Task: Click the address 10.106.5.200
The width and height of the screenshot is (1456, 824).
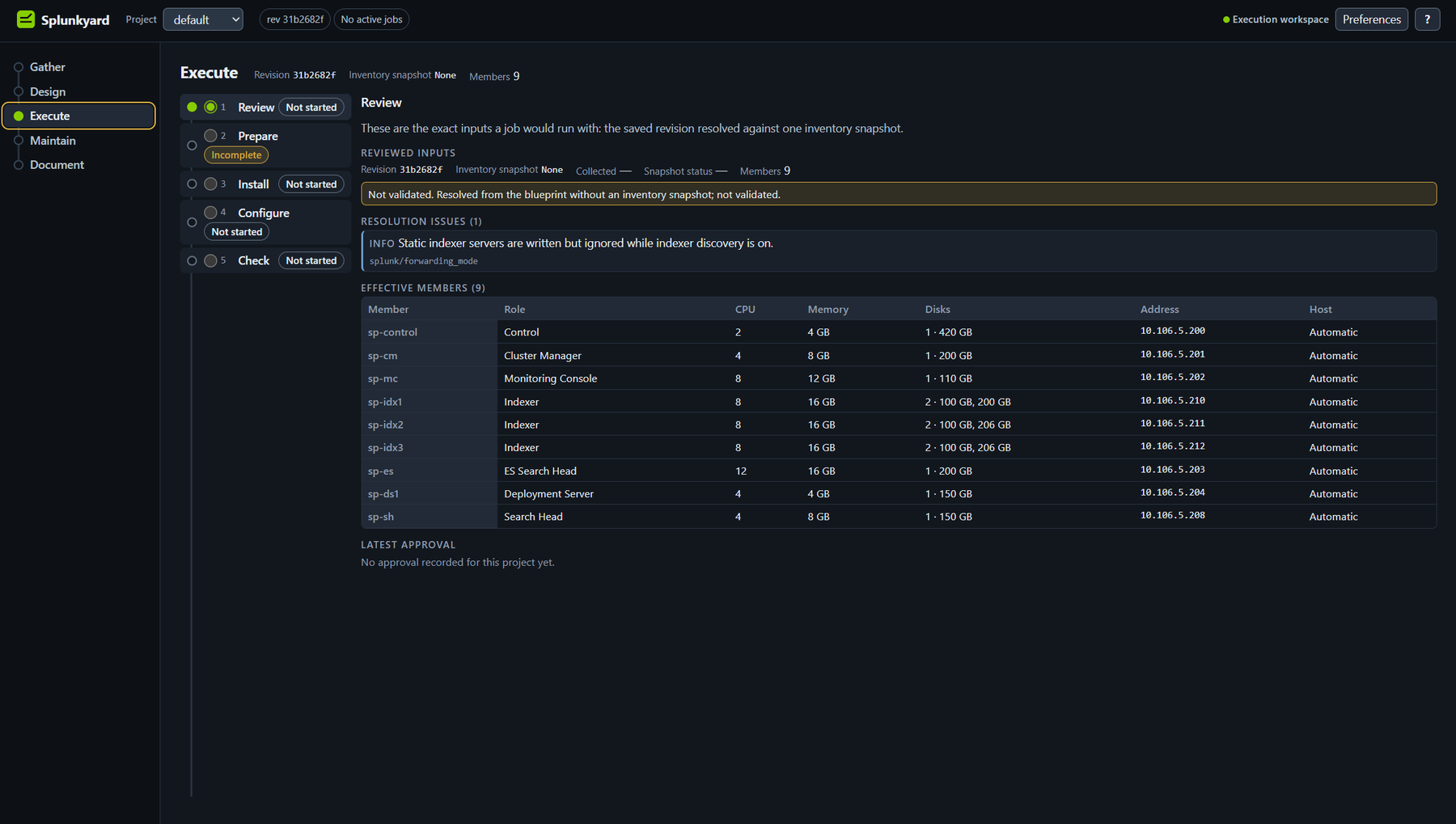Action: tap(1173, 331)
